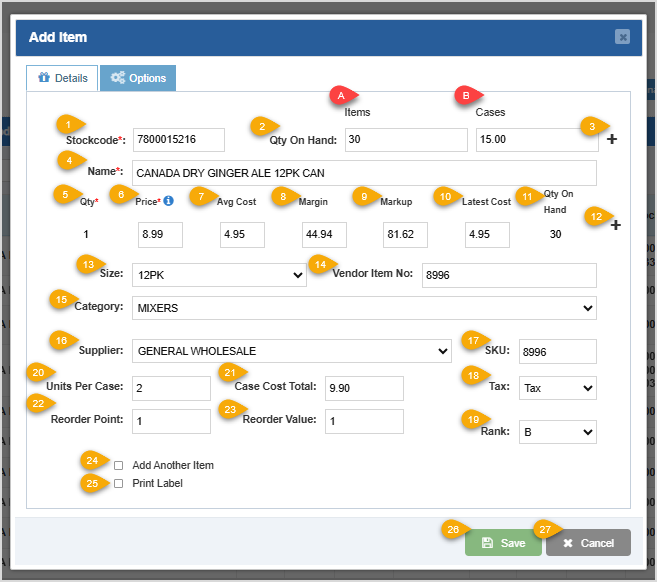Screen dimensions: 657x582
Task: Click the Add Another Item label text
Action: pyautogui.click(x=173, y=465)
